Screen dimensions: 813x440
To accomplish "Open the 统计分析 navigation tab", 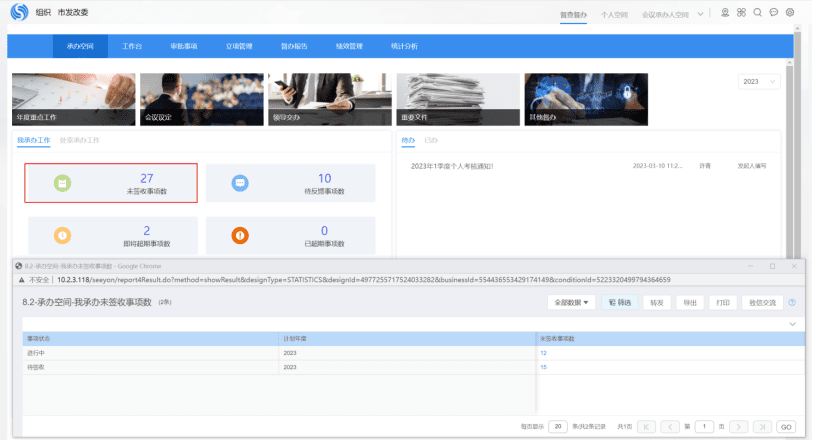I will (404, 46).
